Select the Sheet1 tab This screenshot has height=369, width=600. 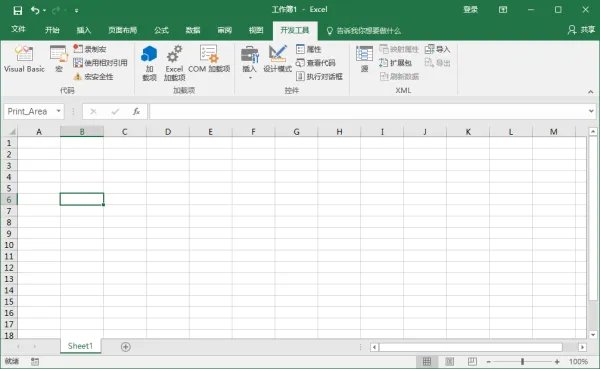coord(80,346)
